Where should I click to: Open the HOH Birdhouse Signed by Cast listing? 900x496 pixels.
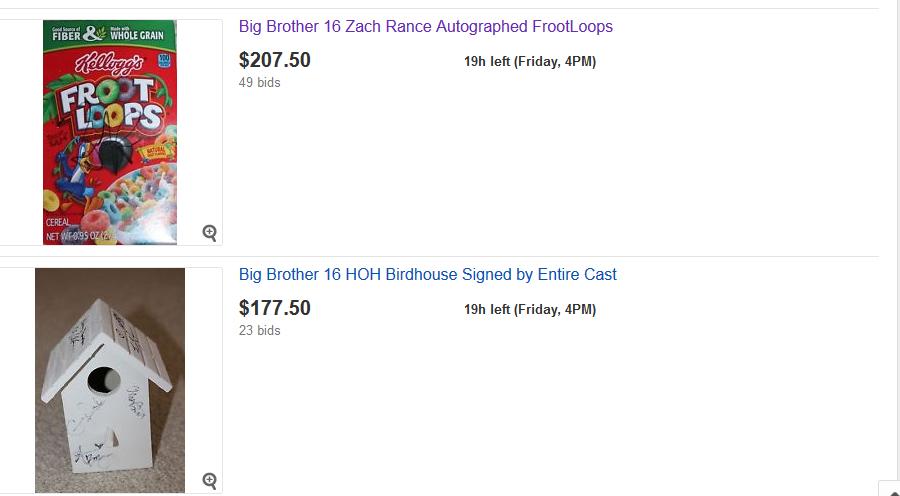[x=427, y=275]
